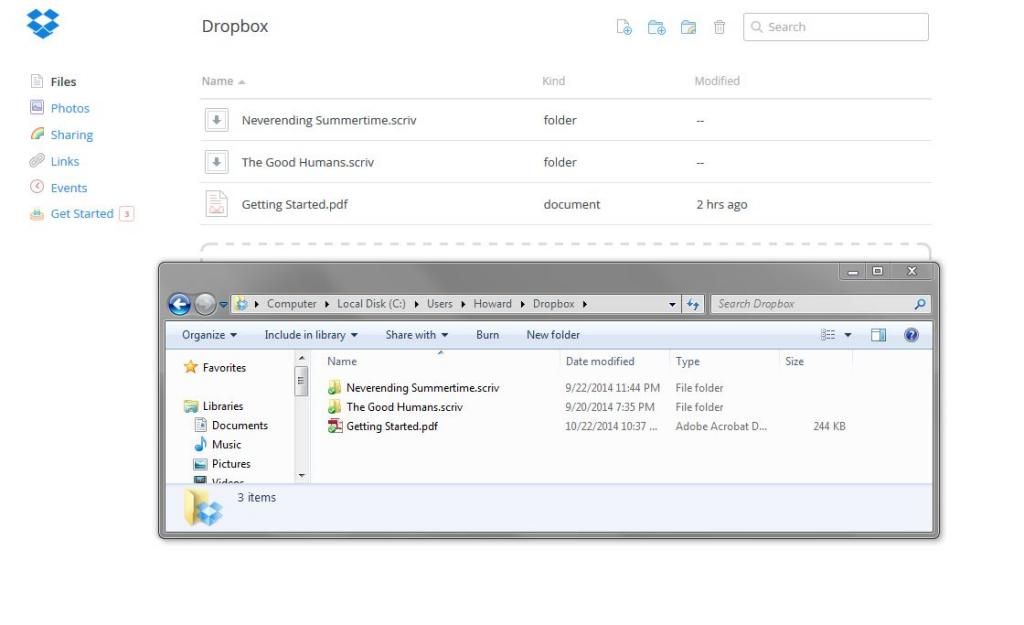Viewport: 1024px width, 625px height.
Task: Click the Good Humans.scriv folder icon on web
Action: 217,162
